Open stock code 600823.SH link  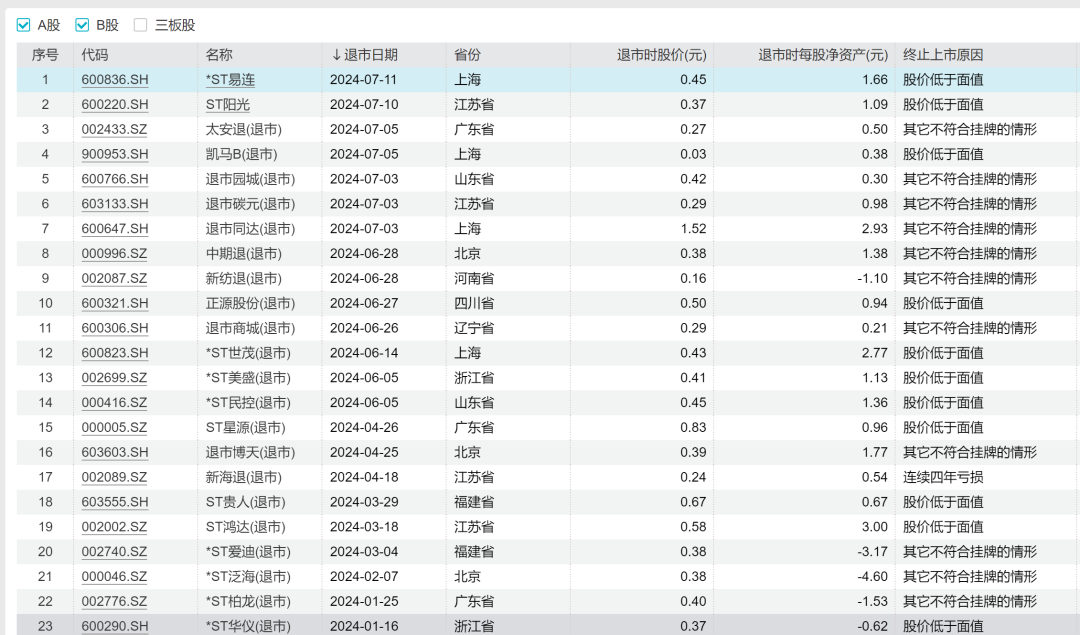tap(115, 353)
